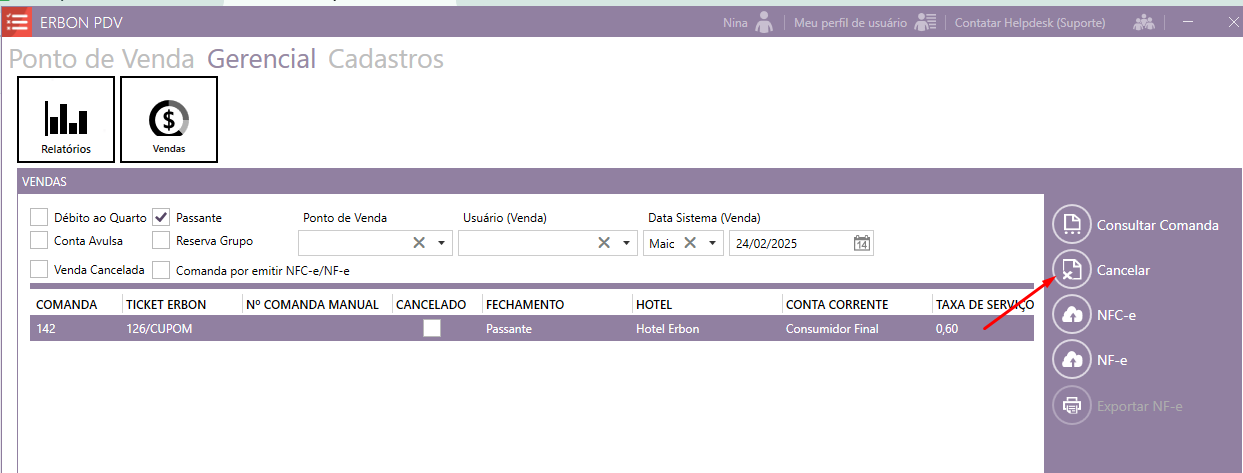Click the Cancelar sale icon

click(x=1071, y=270)
